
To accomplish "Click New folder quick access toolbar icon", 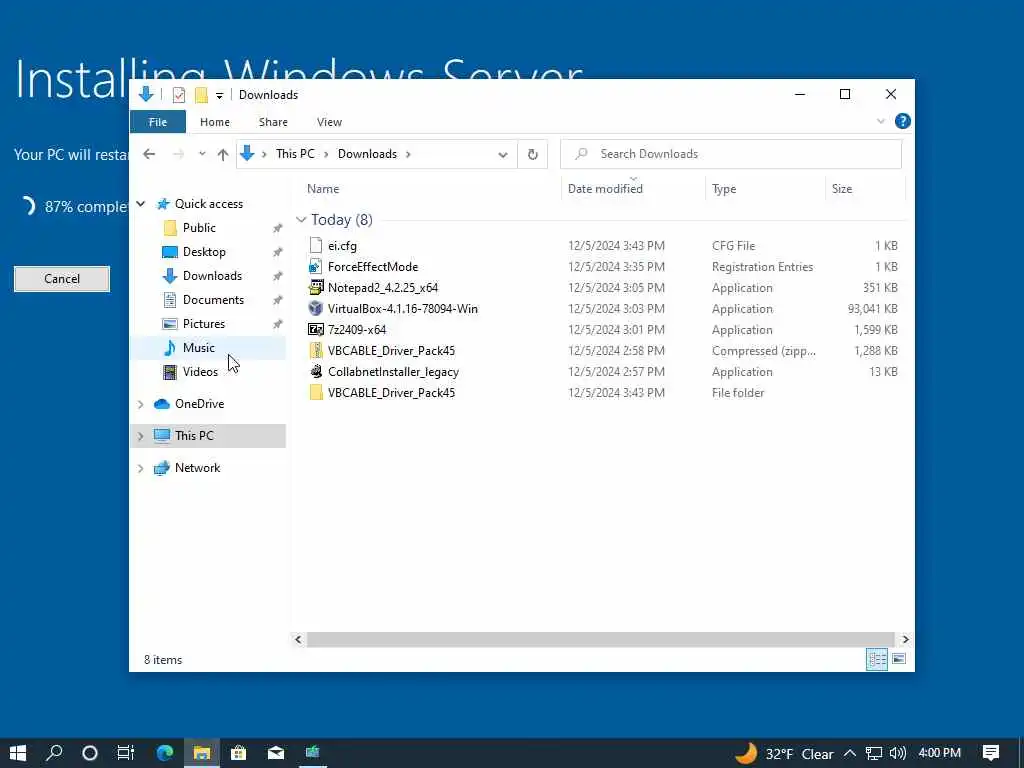I will [x=202, y=95].
